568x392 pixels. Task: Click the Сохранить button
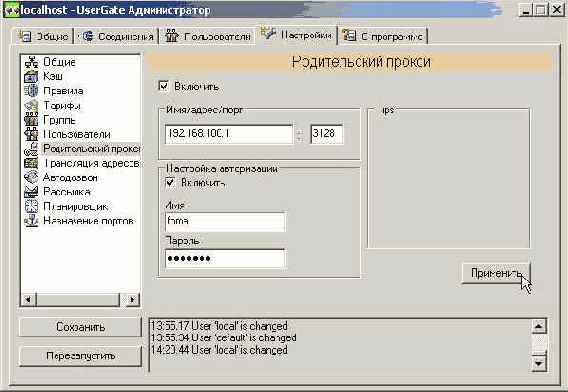(x=80, y=327)
